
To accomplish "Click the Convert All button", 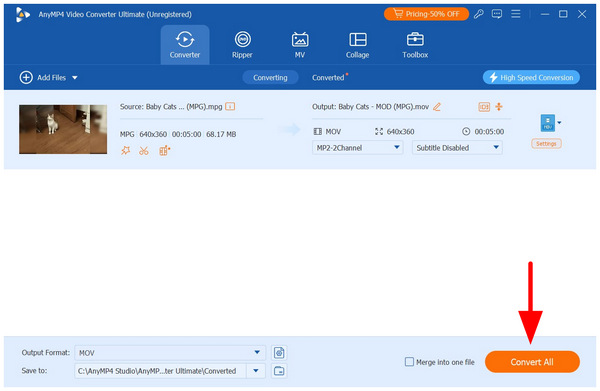I will click(x=532, y=362).
